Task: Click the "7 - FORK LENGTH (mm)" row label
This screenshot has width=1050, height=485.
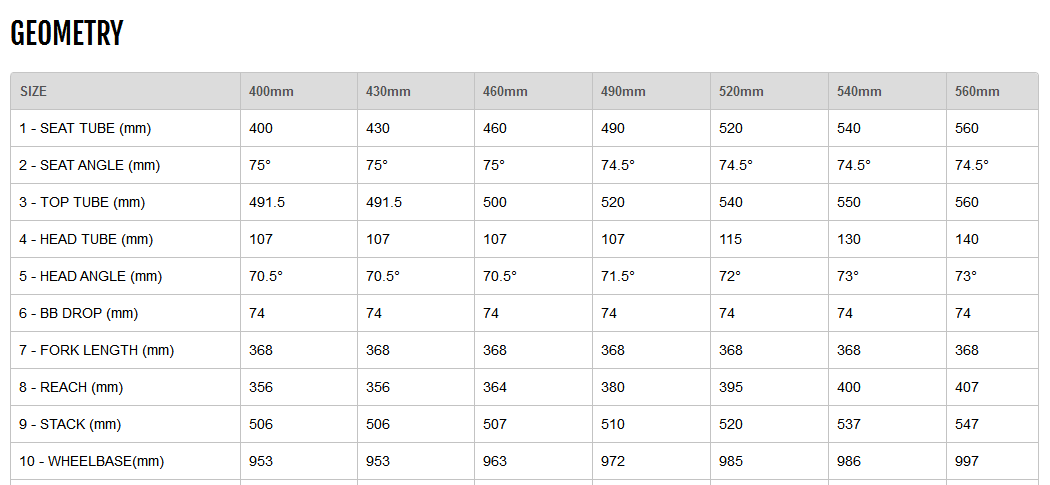Action: click(x=96, y=350)
